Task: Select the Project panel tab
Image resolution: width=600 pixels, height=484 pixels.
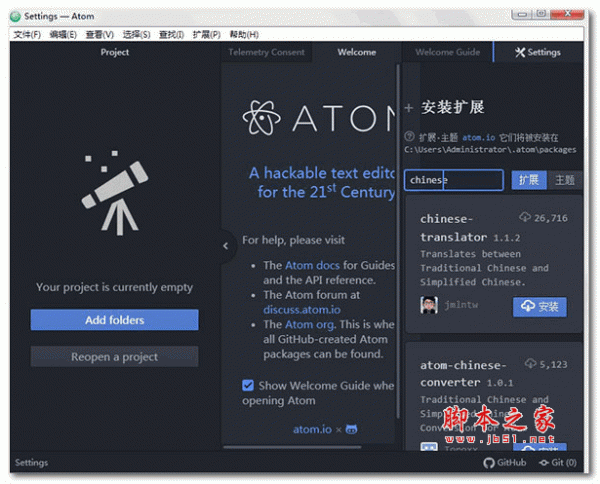Action: (x=115, y=52)
